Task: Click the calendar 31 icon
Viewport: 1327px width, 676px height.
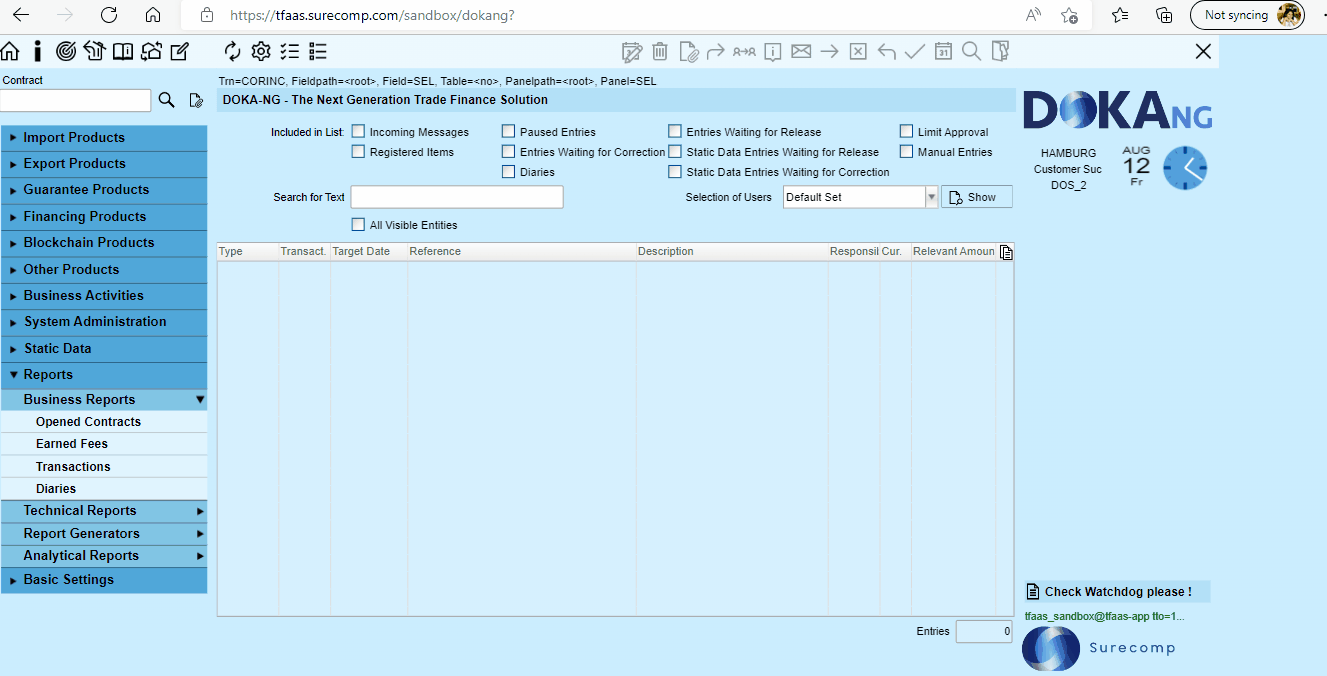Action: (943, 51)
